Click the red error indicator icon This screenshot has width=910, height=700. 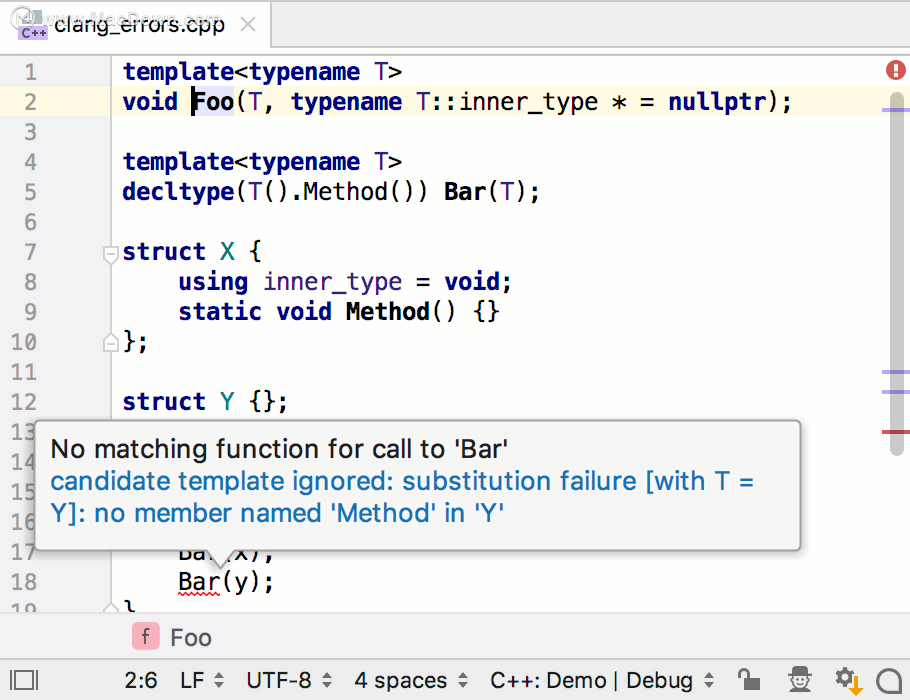[x=895, y=70]
